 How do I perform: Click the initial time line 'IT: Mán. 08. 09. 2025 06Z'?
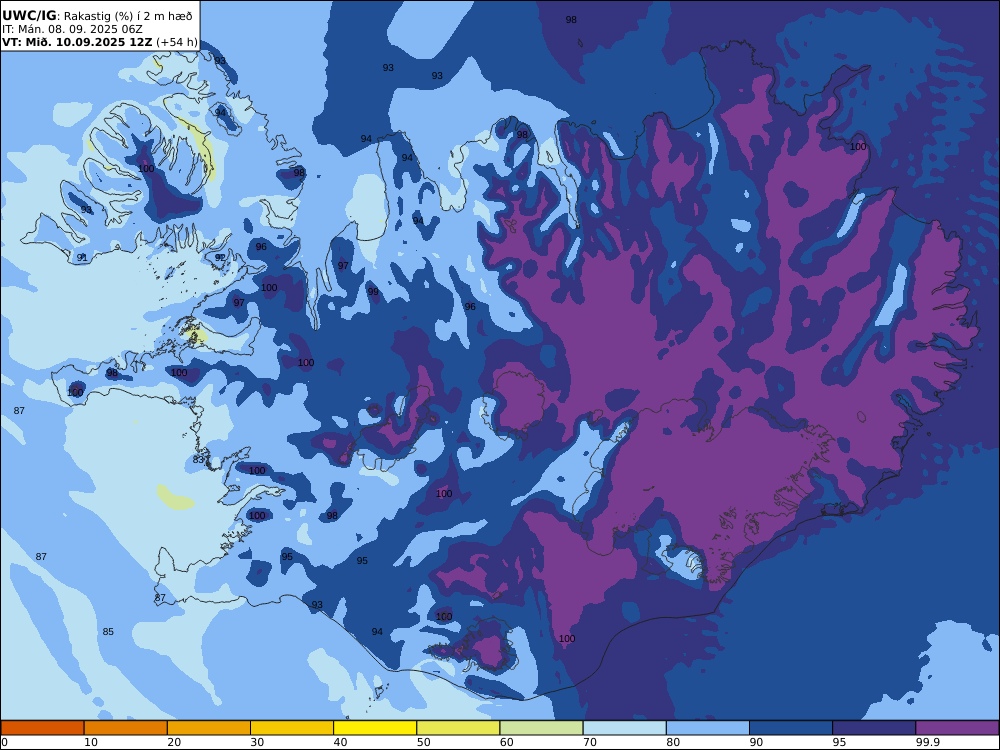[x=72, y=29]
